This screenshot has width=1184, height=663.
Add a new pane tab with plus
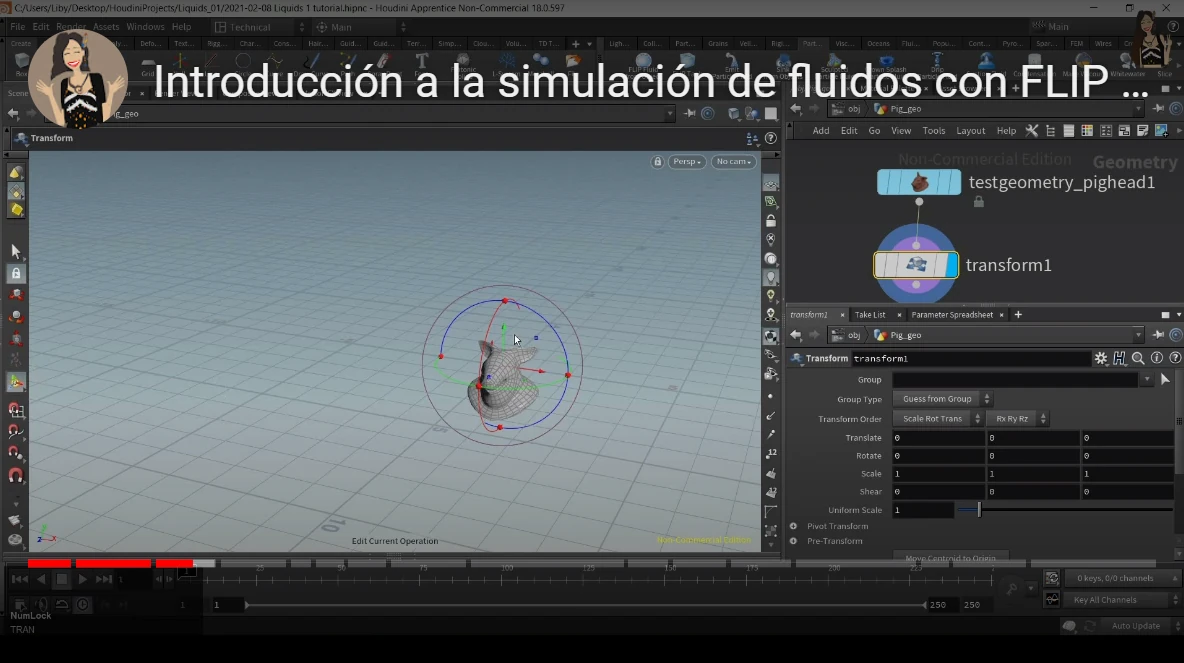[x=1018, y=315]
